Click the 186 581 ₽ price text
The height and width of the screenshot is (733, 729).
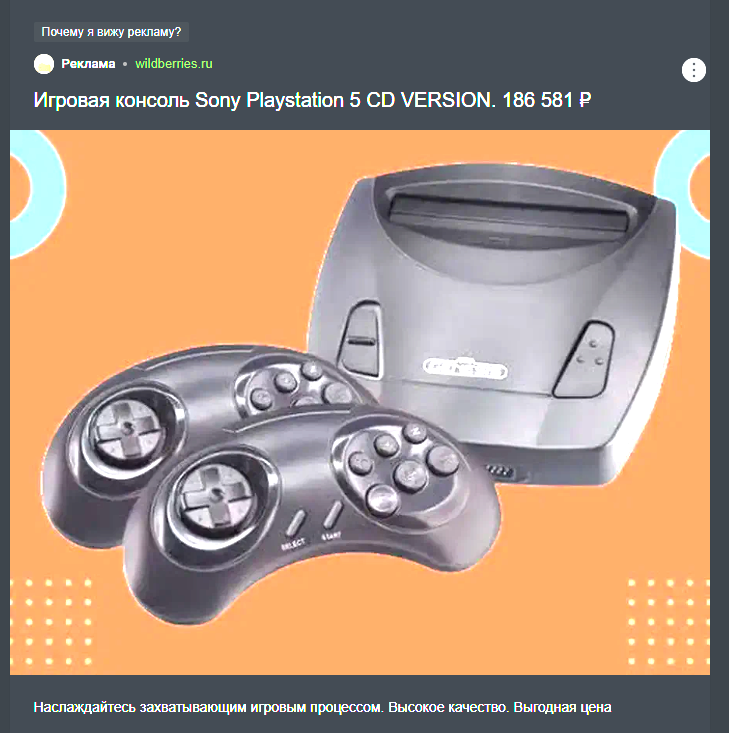point(547,100)
